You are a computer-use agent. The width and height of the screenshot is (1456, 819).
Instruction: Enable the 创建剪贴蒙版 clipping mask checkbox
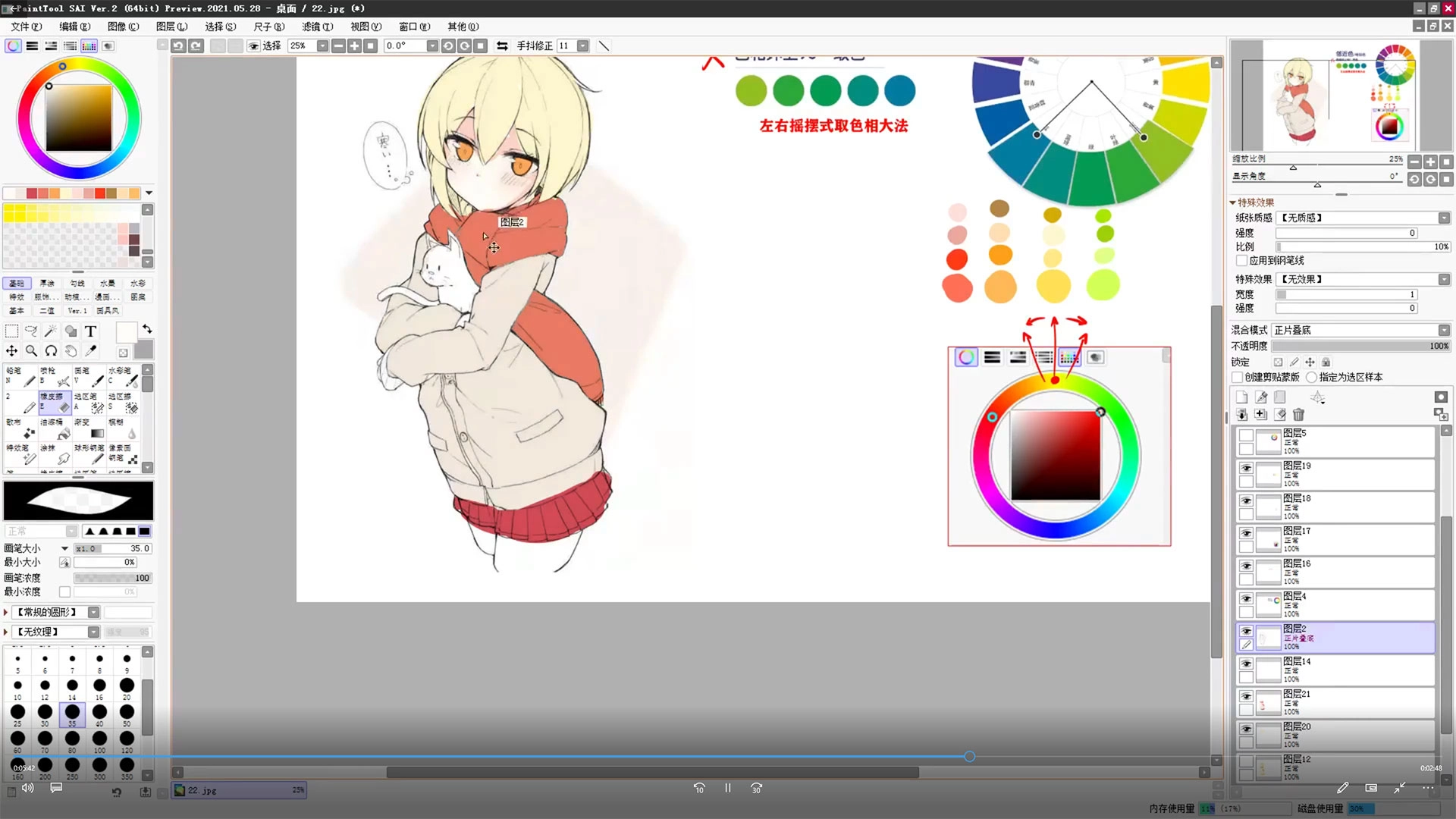1238,378
